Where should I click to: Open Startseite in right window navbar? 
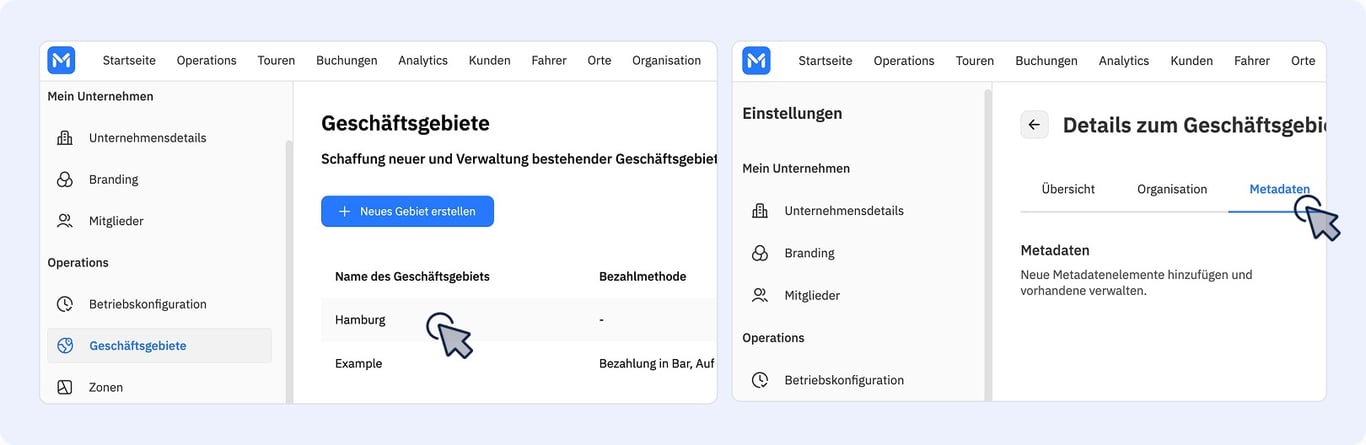(825, 60)
